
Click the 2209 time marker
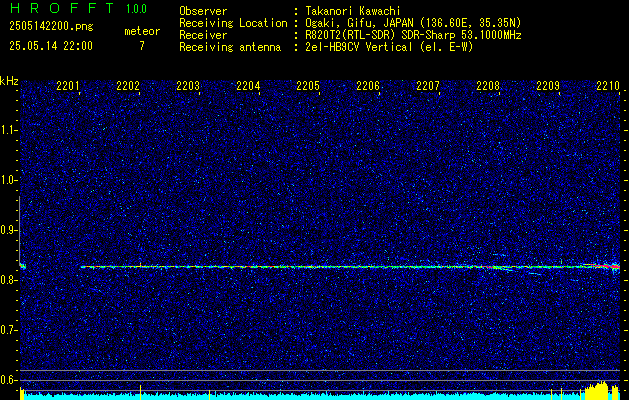click(x=548, y=85)
